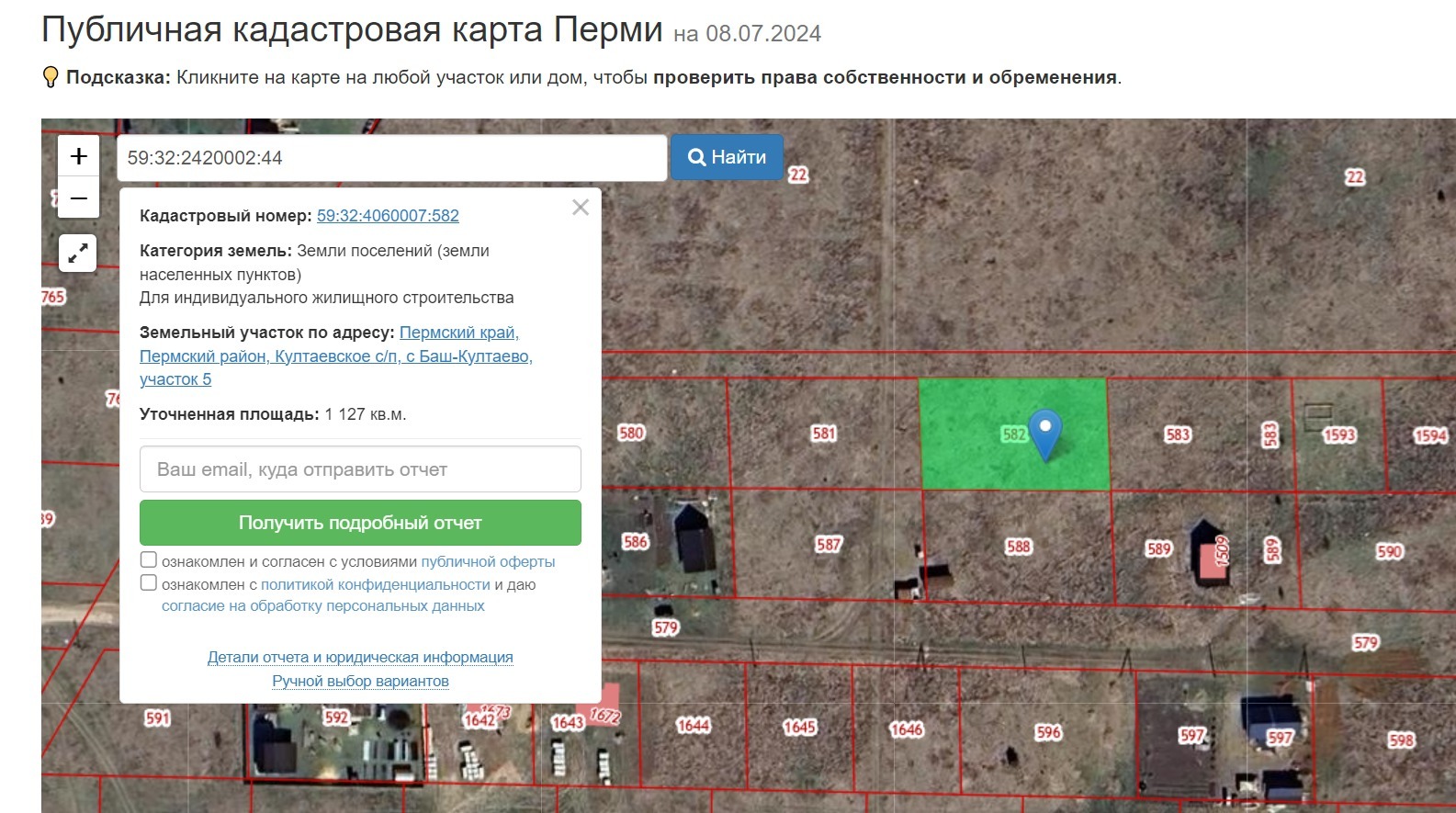Open the parcel address link
This screenshot has height=813, width=1456.
point(335,356)
